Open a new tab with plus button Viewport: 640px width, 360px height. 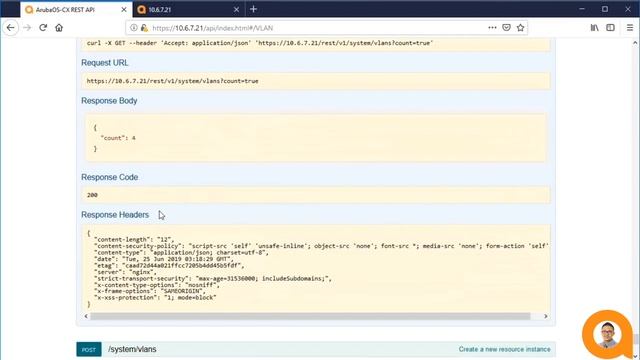point(253,9)
